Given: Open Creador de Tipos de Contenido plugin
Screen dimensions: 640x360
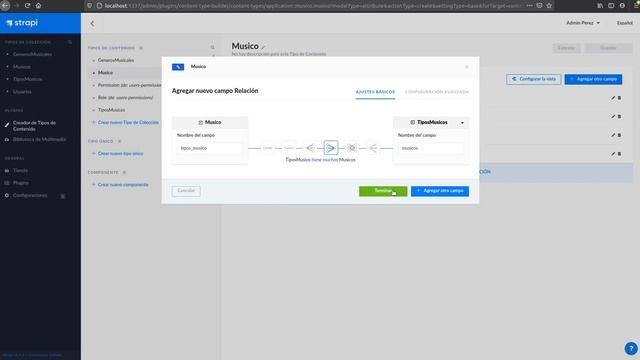Looking at the screenshot, I should click(34, 126).
